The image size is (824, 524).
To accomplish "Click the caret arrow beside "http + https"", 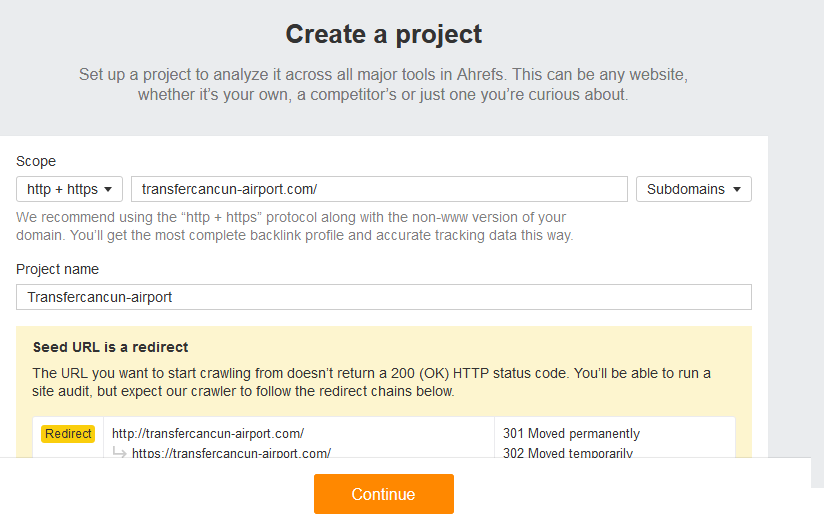I will [x=109, y=189].
